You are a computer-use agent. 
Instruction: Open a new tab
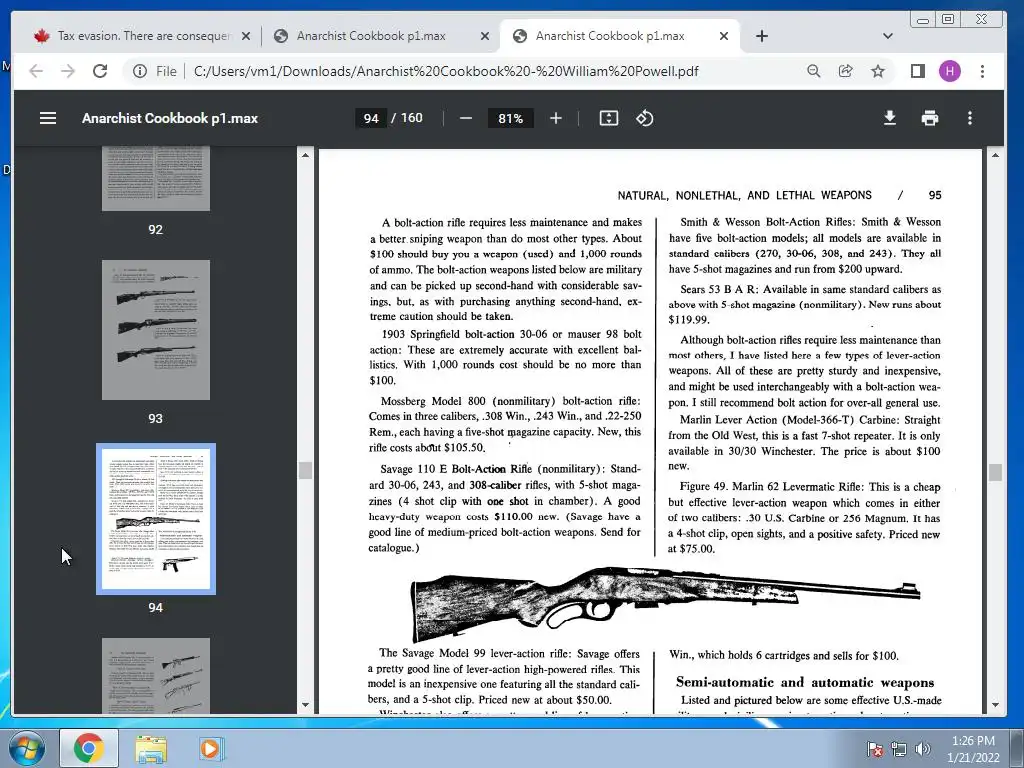(x=761, y=36)
